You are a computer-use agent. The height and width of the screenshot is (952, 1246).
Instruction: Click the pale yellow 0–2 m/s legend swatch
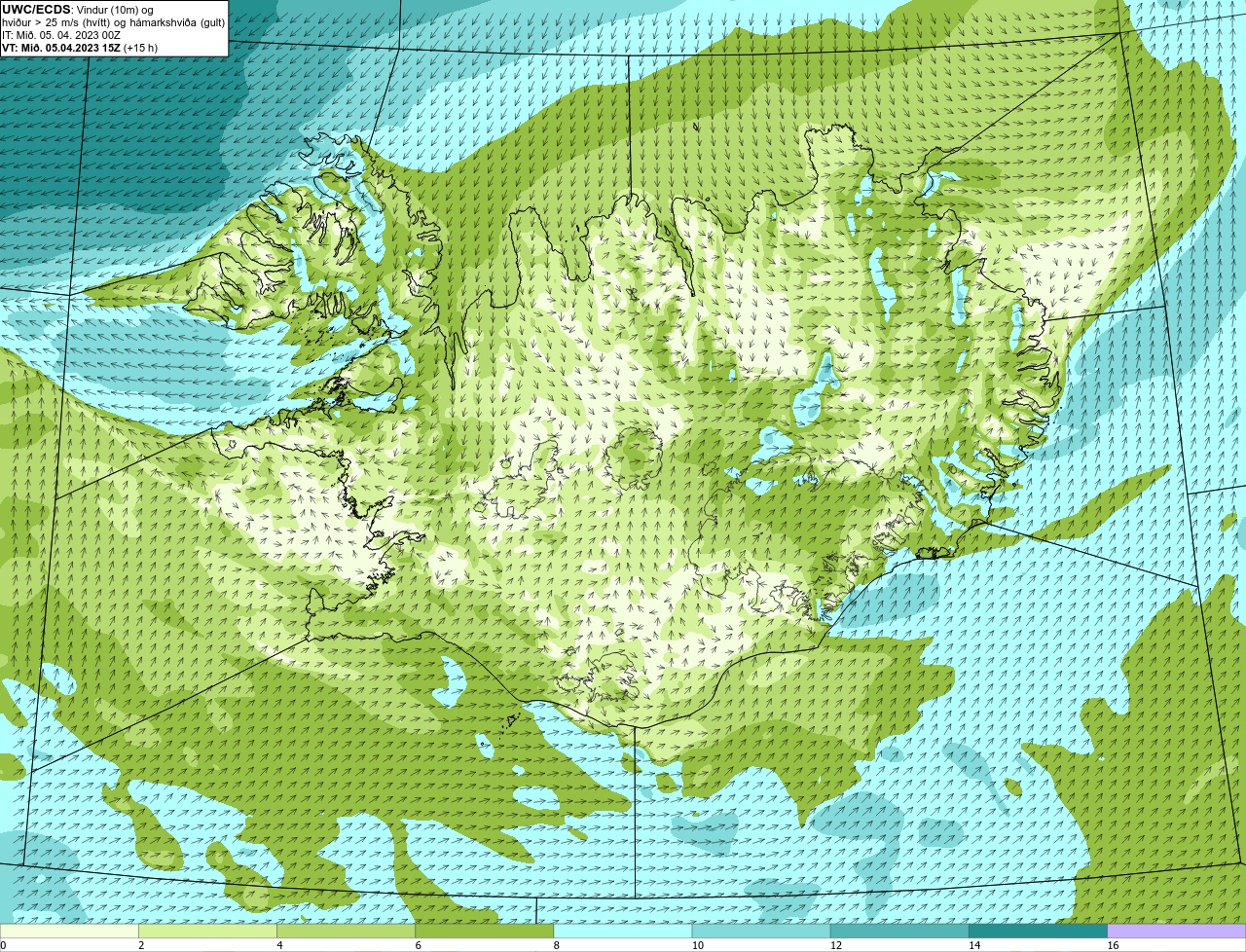click(69, 932)
